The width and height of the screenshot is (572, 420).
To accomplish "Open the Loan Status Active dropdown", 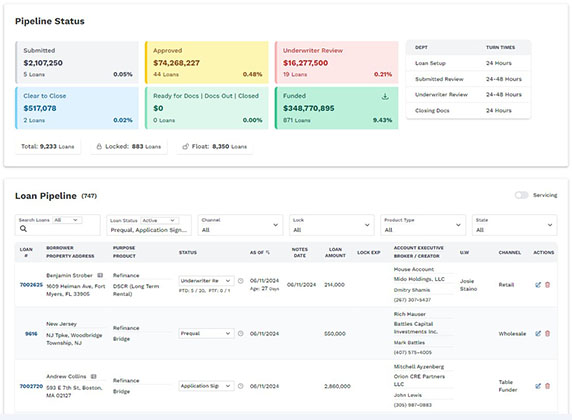I will pyautogui.click(x=159, y=220).
